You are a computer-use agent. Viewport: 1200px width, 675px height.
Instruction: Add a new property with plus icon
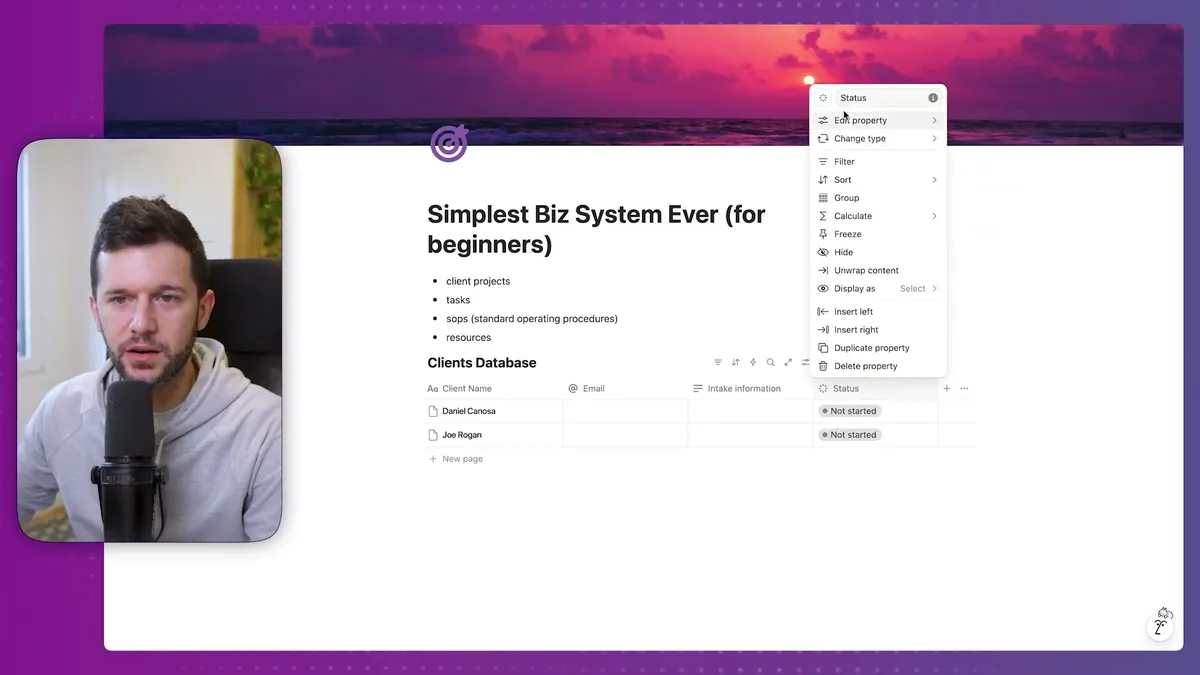(x=947, y=389)
